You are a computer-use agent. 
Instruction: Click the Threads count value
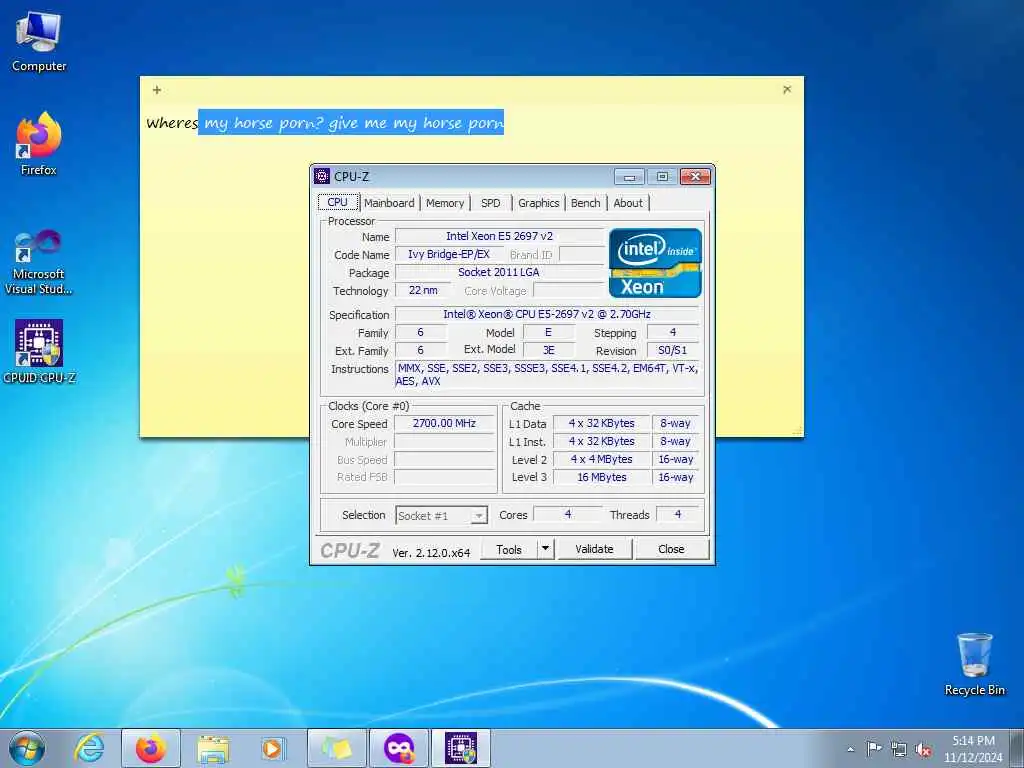click(x=678, y=515)
